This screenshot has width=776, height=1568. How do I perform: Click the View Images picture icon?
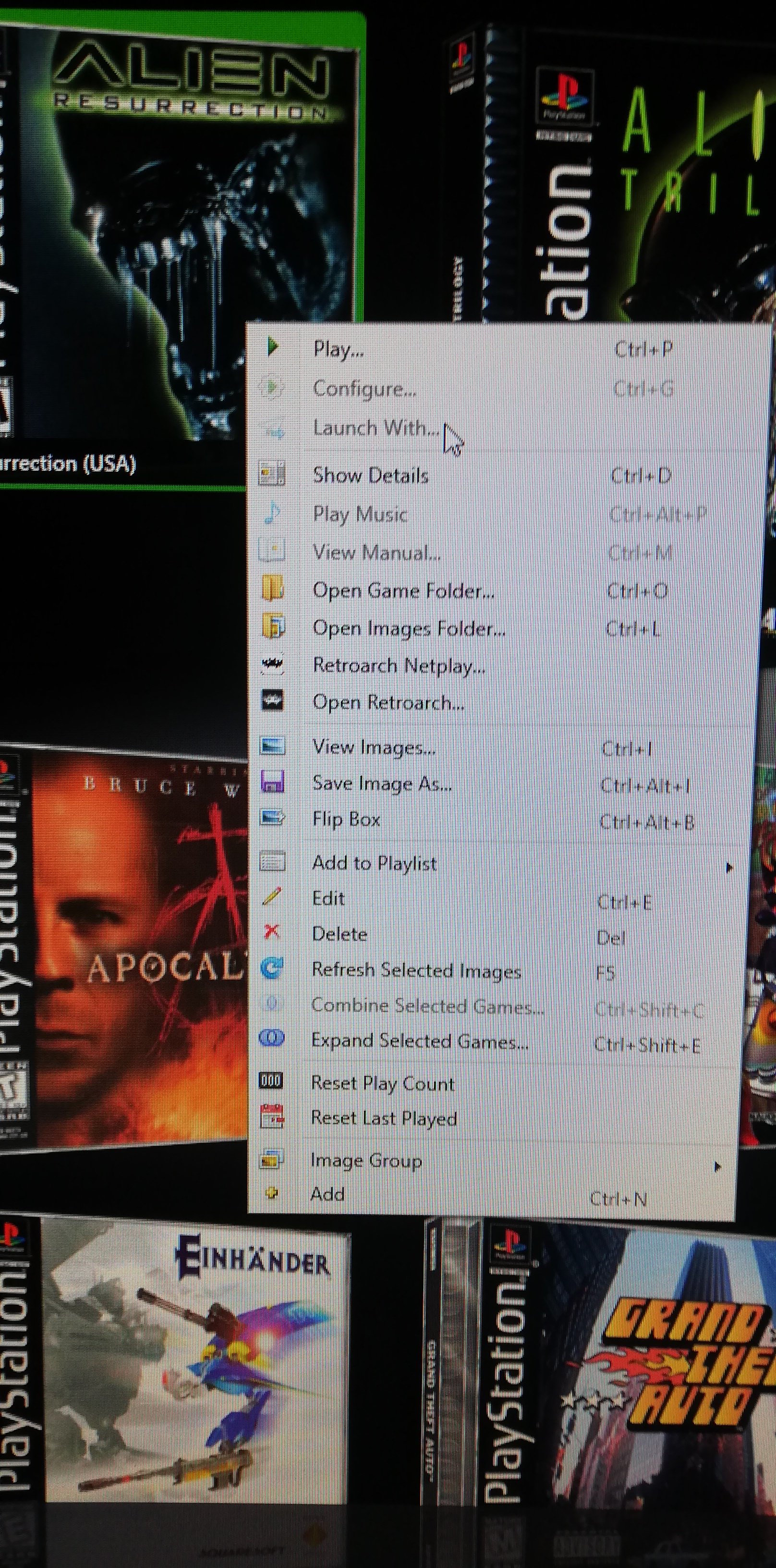(272, 745)
